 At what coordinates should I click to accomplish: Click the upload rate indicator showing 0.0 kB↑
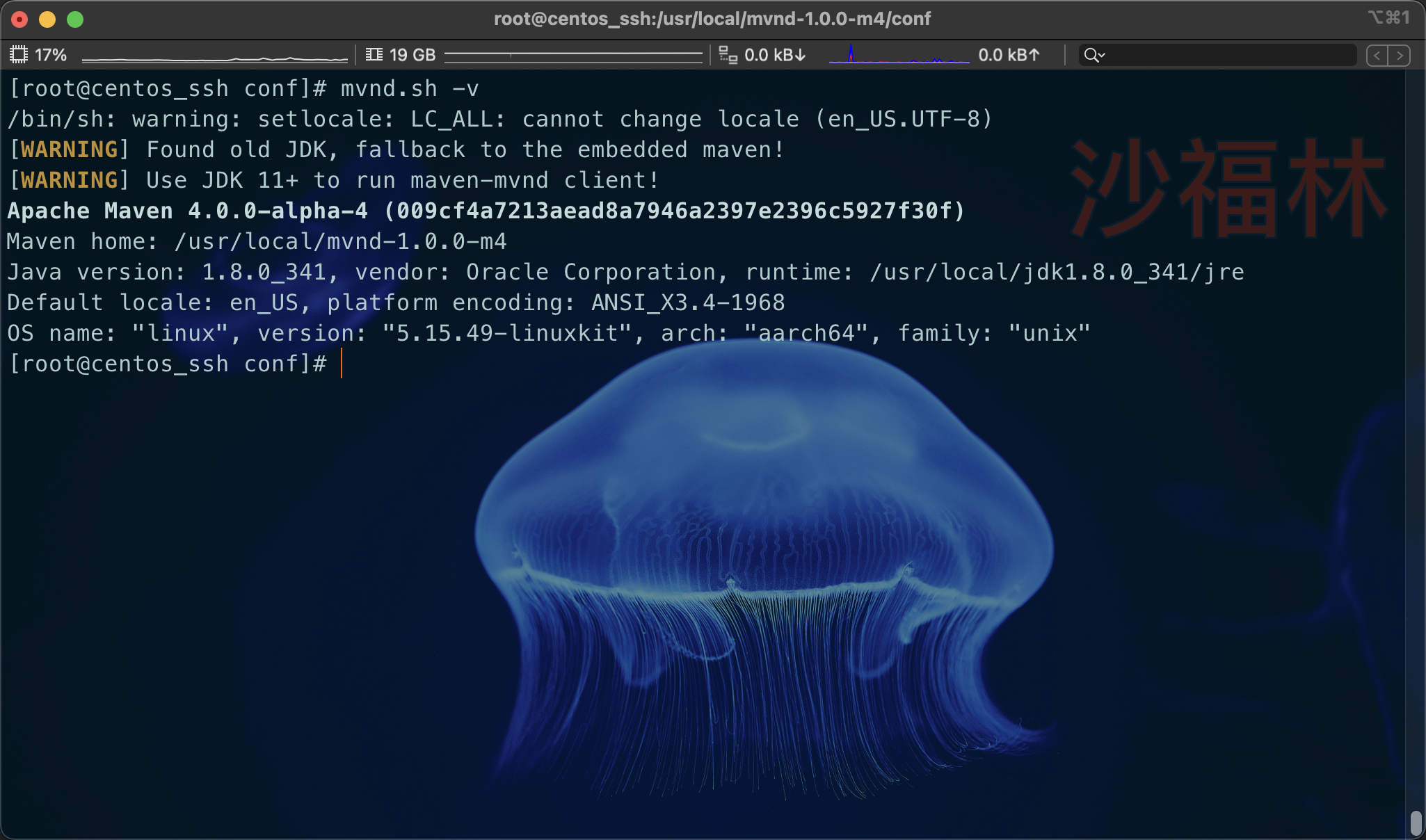(1010, 55)
